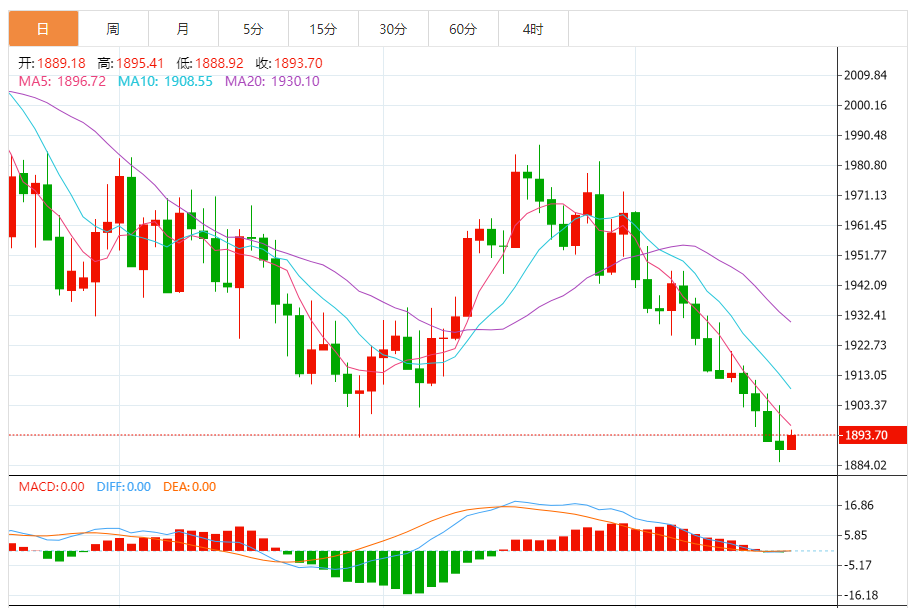This screenshot has height=608, width=916.
Task: Click the 16.86 MACD axis label
Action: pyautogui.click(x=859, y=505)
